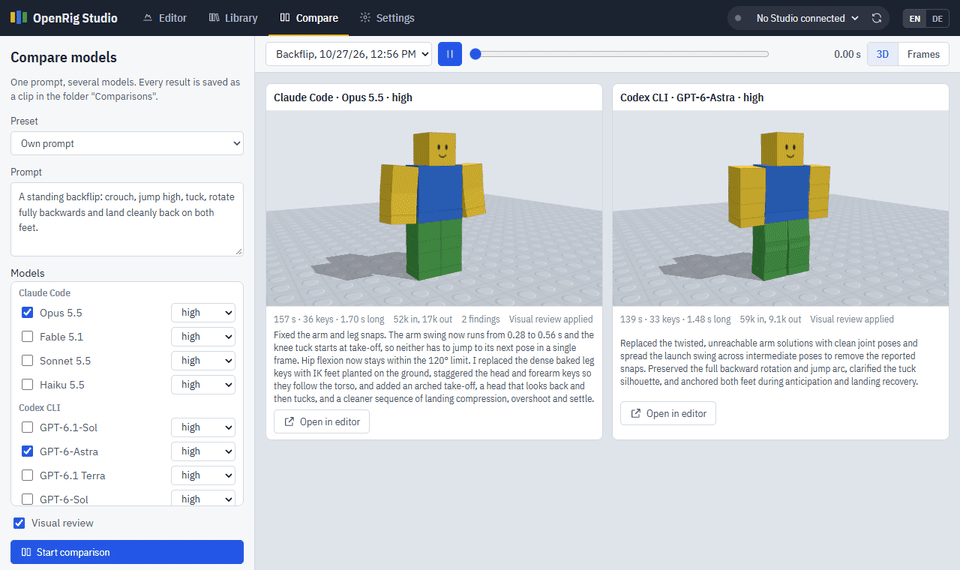This screenshot has height=570, width=960.
Task: Click 'Claude Code · Opus 5.5 · high' card title
Action: point(343,97)
